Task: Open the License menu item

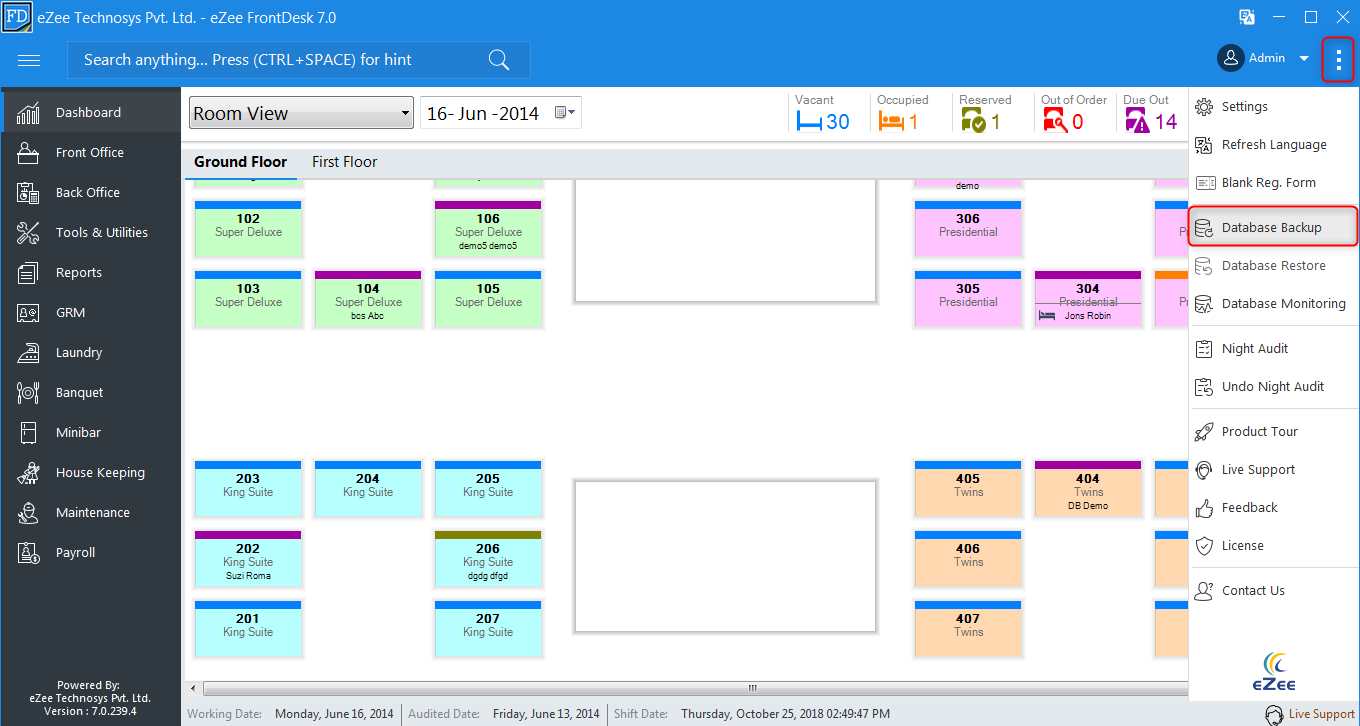Action: (1273, 546)
